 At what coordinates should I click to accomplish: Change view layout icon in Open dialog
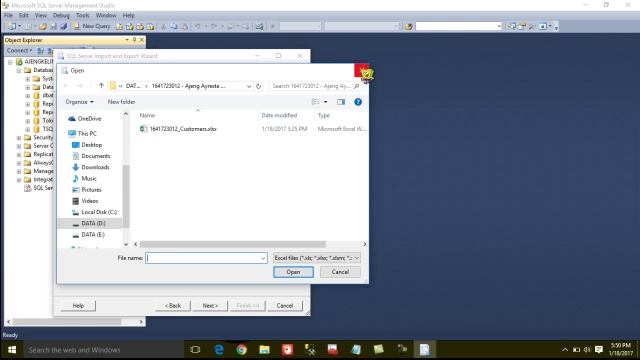pos(316,102)
